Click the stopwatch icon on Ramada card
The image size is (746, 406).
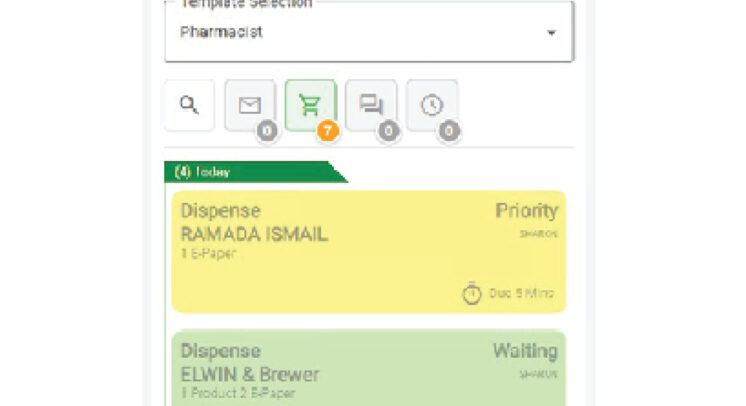click(x=472, y=294)
